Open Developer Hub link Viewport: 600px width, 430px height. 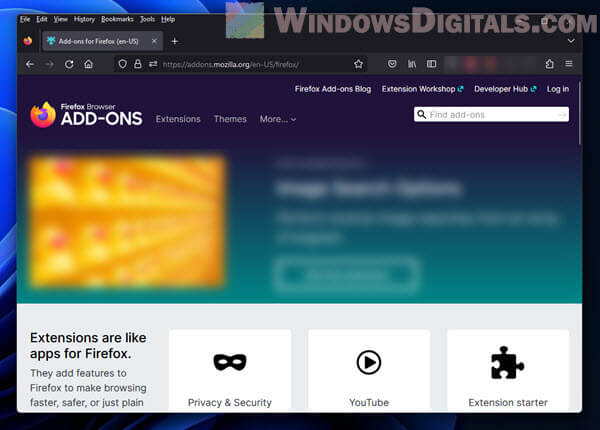pyautogui.click(x=505, y=89)
